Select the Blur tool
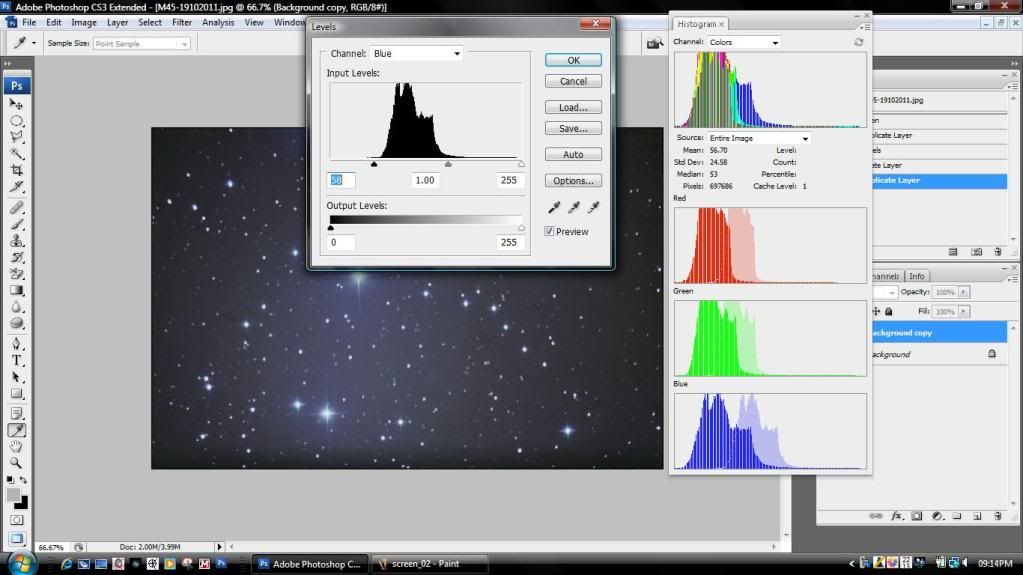This screenshot has height=575, width=1023. click(16, 307)
